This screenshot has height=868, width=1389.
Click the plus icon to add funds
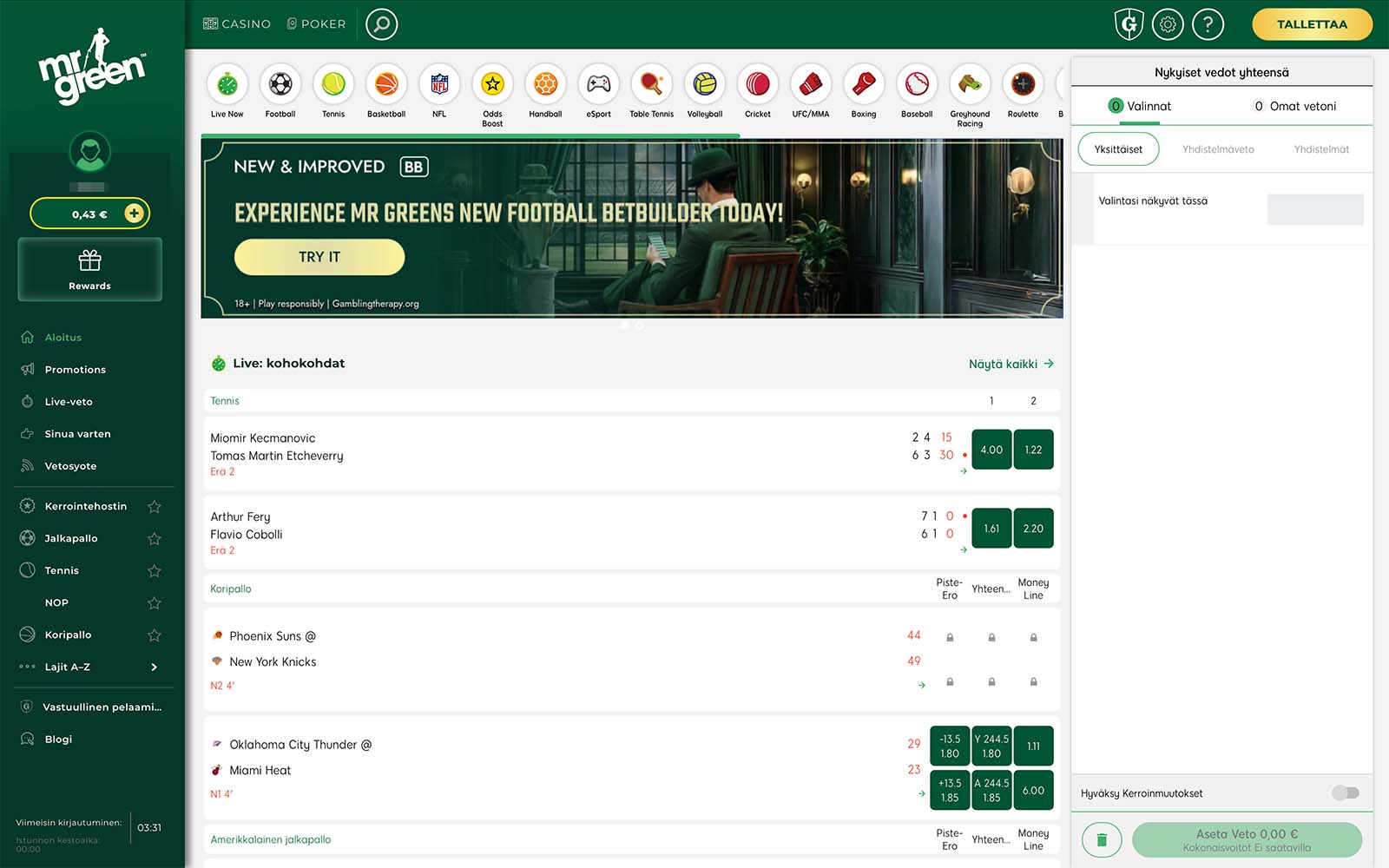point(134,214)
